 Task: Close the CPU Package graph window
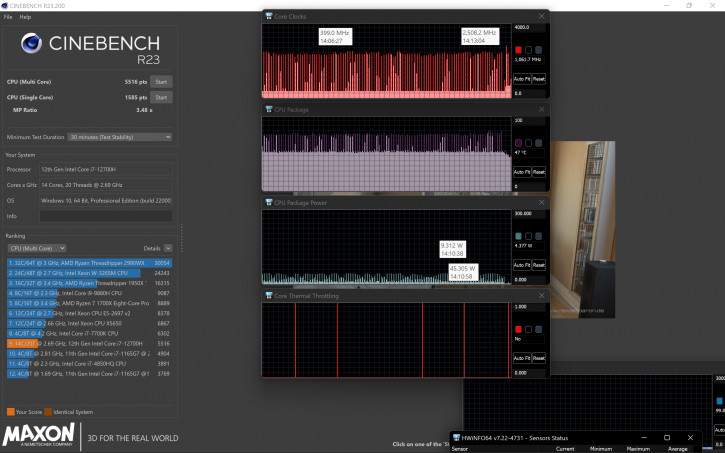click(541, 110)
